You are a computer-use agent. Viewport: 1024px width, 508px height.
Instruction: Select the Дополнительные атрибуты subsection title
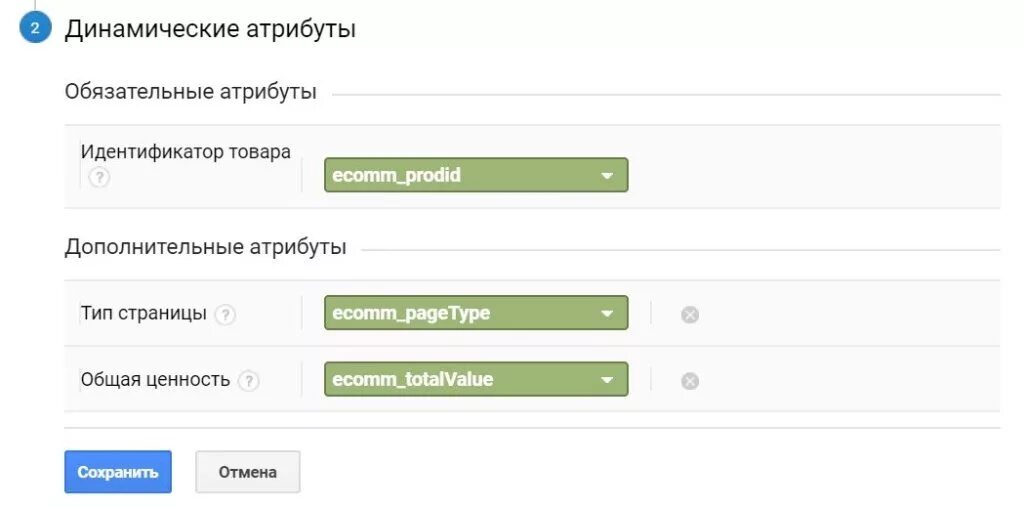[205, 246]
